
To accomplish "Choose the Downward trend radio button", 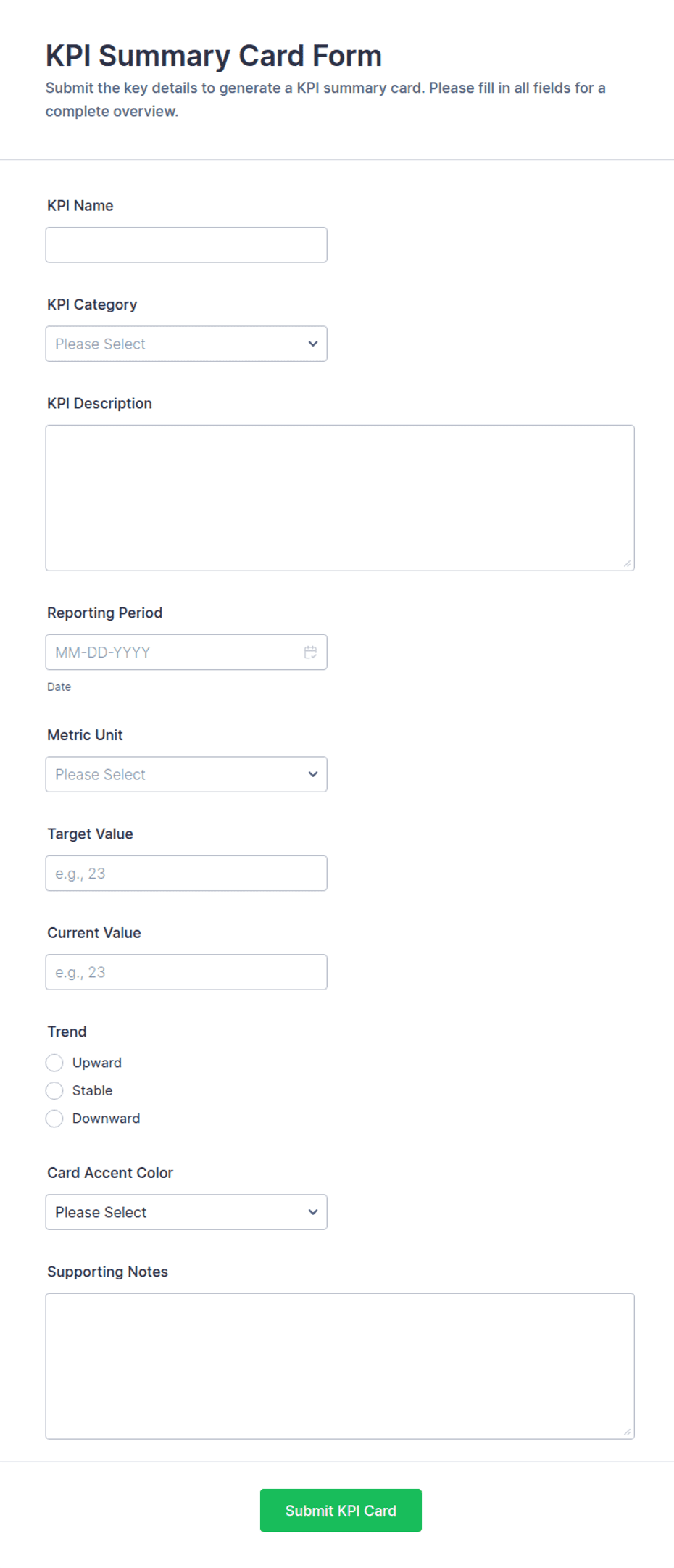I will tap(54, 1119).
